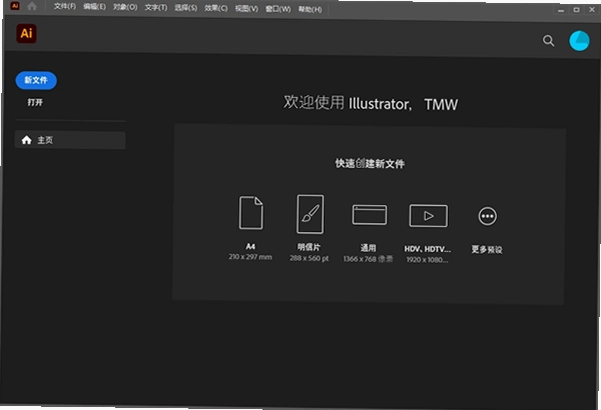Open the 窗口(W) menu
The width and height of the screenshot is (601, 410).
[278, 9]
